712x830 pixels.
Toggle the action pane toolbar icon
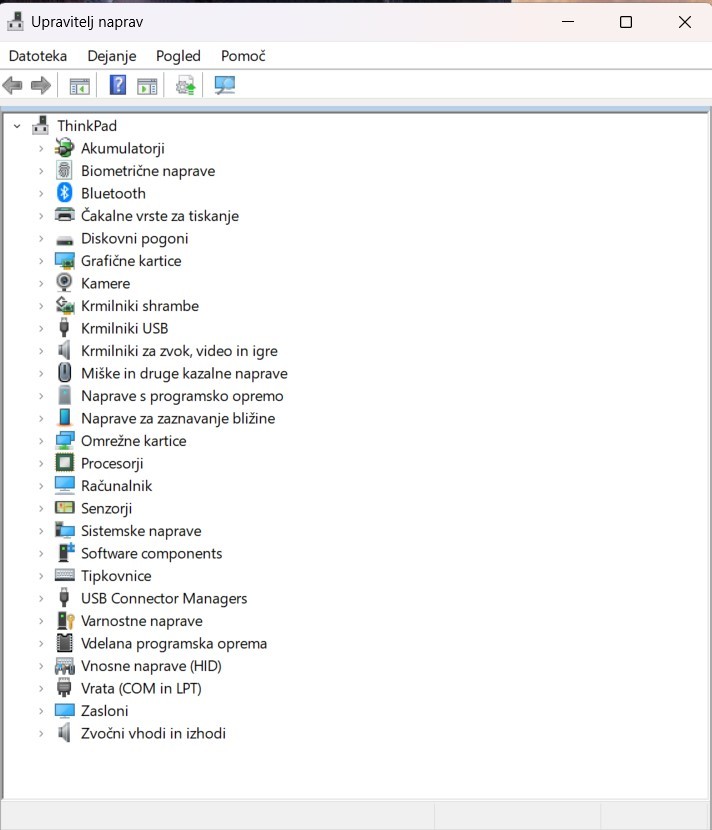(x=147, y=86)
